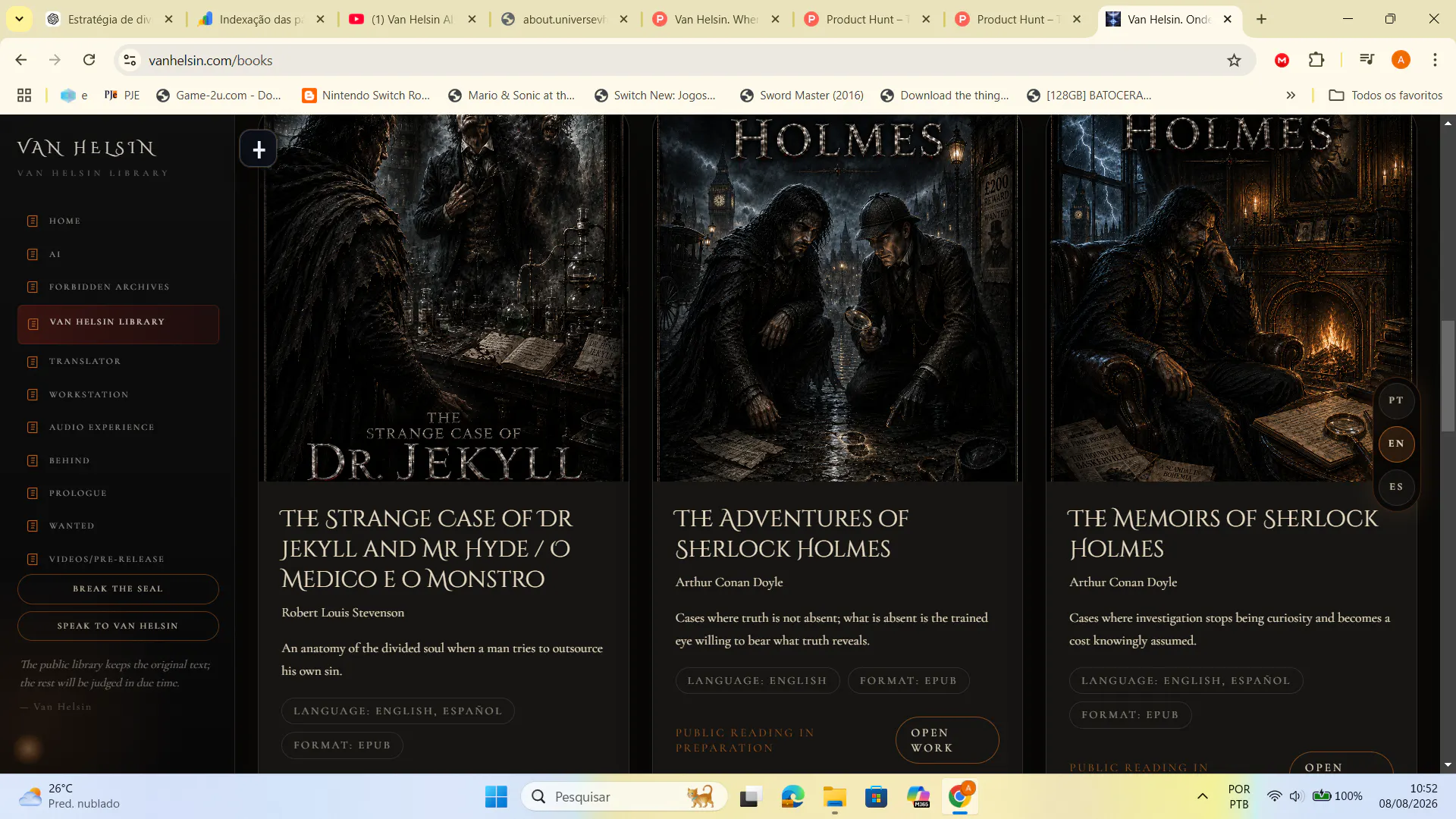Screen dimensions: 1456x819
Task: Click the plus button beside the sidebar
Action: [x=259, y=149]
